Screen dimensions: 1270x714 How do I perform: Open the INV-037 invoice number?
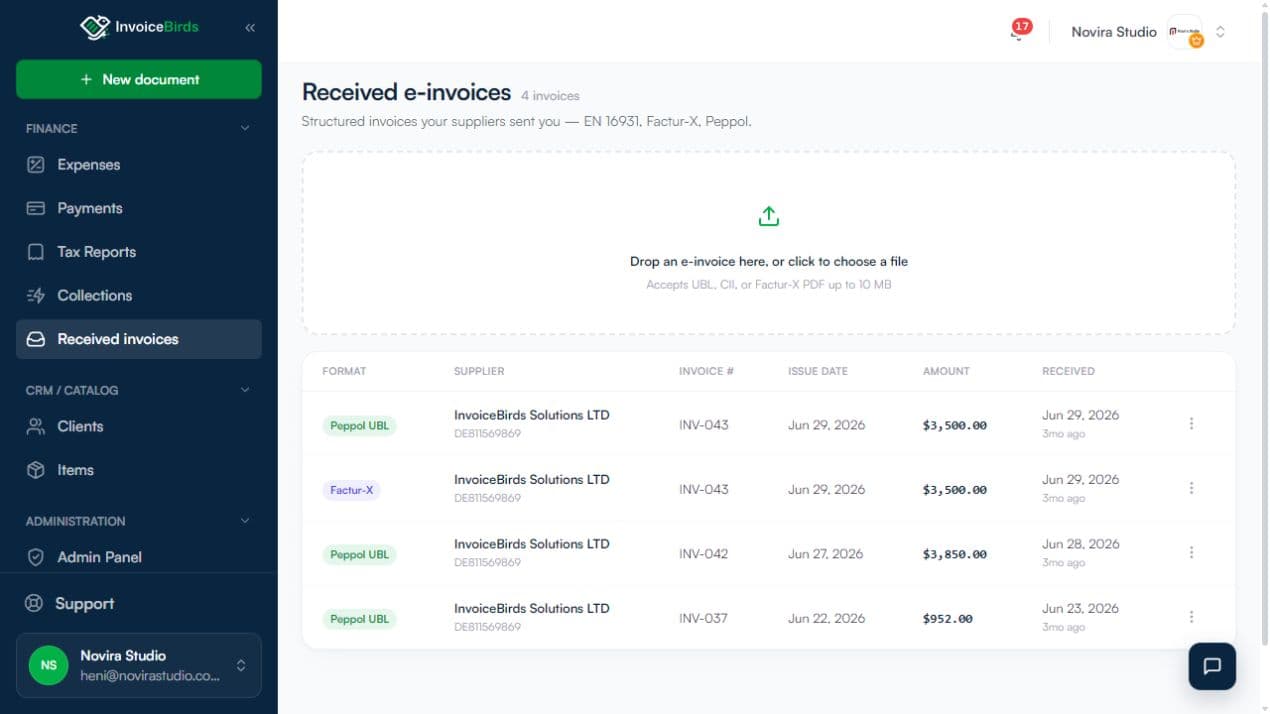(x=704, y=618)
